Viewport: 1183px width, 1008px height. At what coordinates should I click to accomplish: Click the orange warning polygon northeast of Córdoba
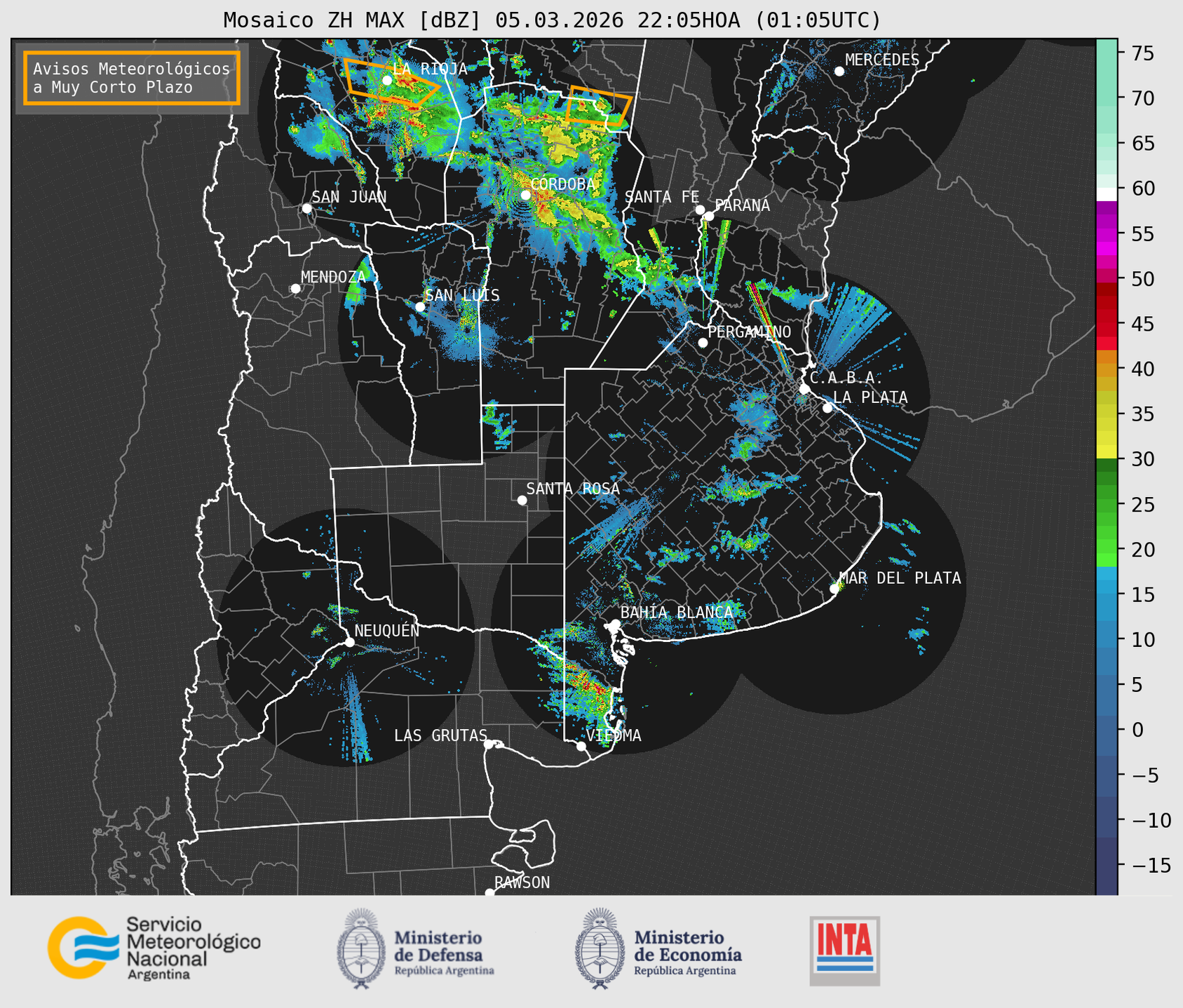[598, 106]
